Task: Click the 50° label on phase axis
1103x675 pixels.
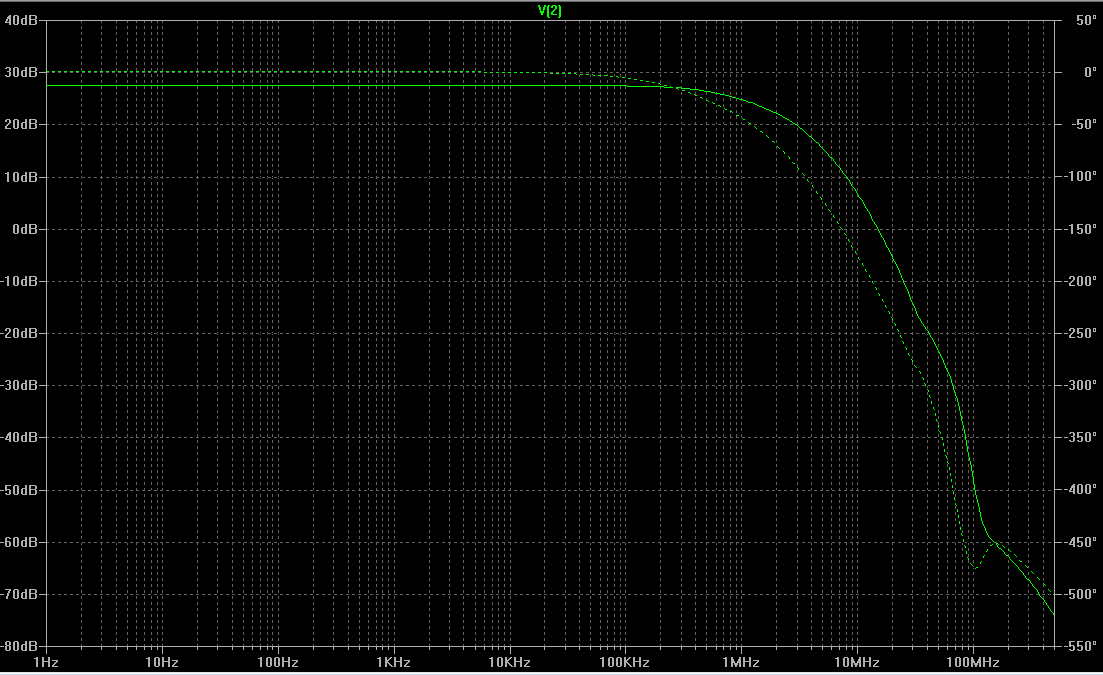Action: pyautogui.click(x=1086, y=20)
